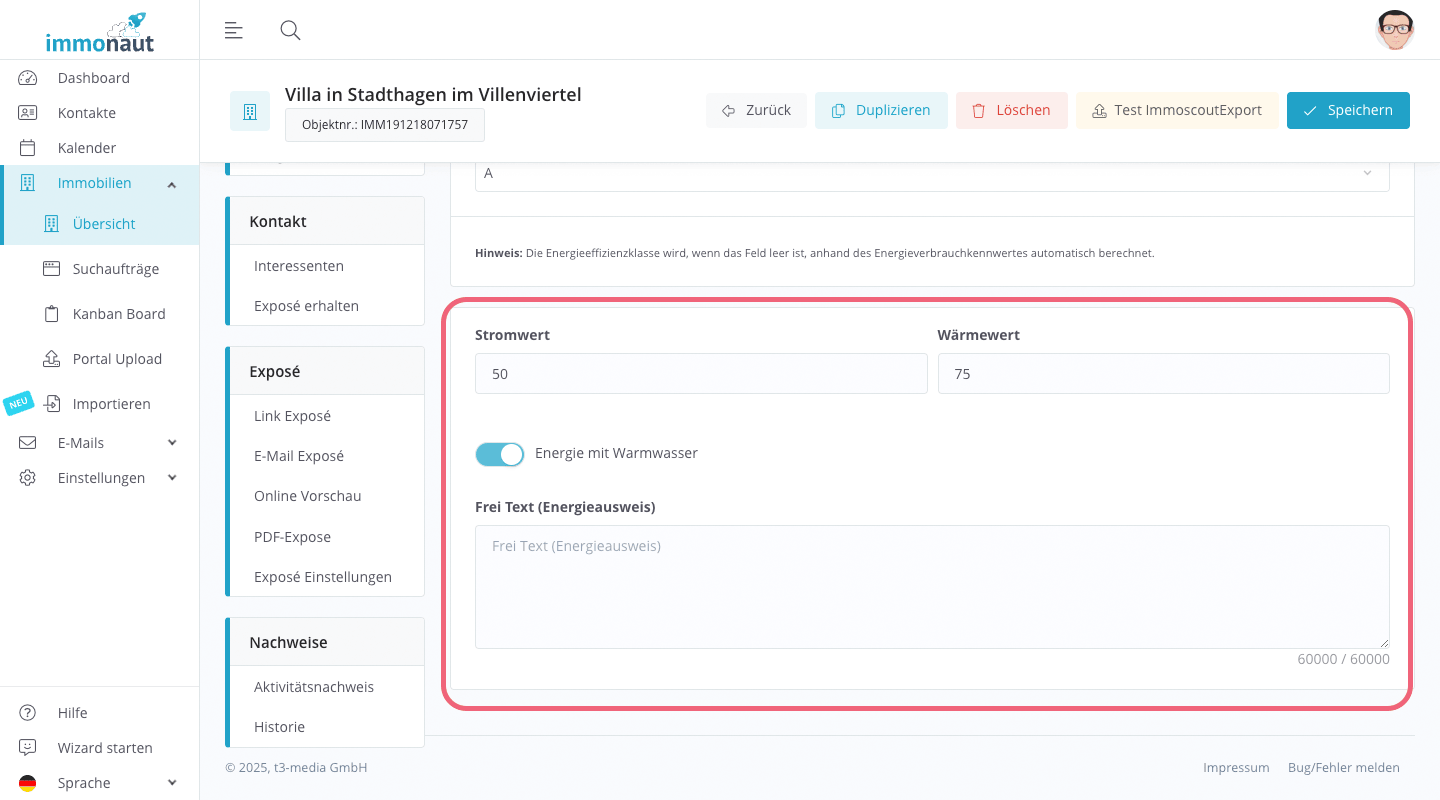Click the Portal Upload icon

[51, 359]
